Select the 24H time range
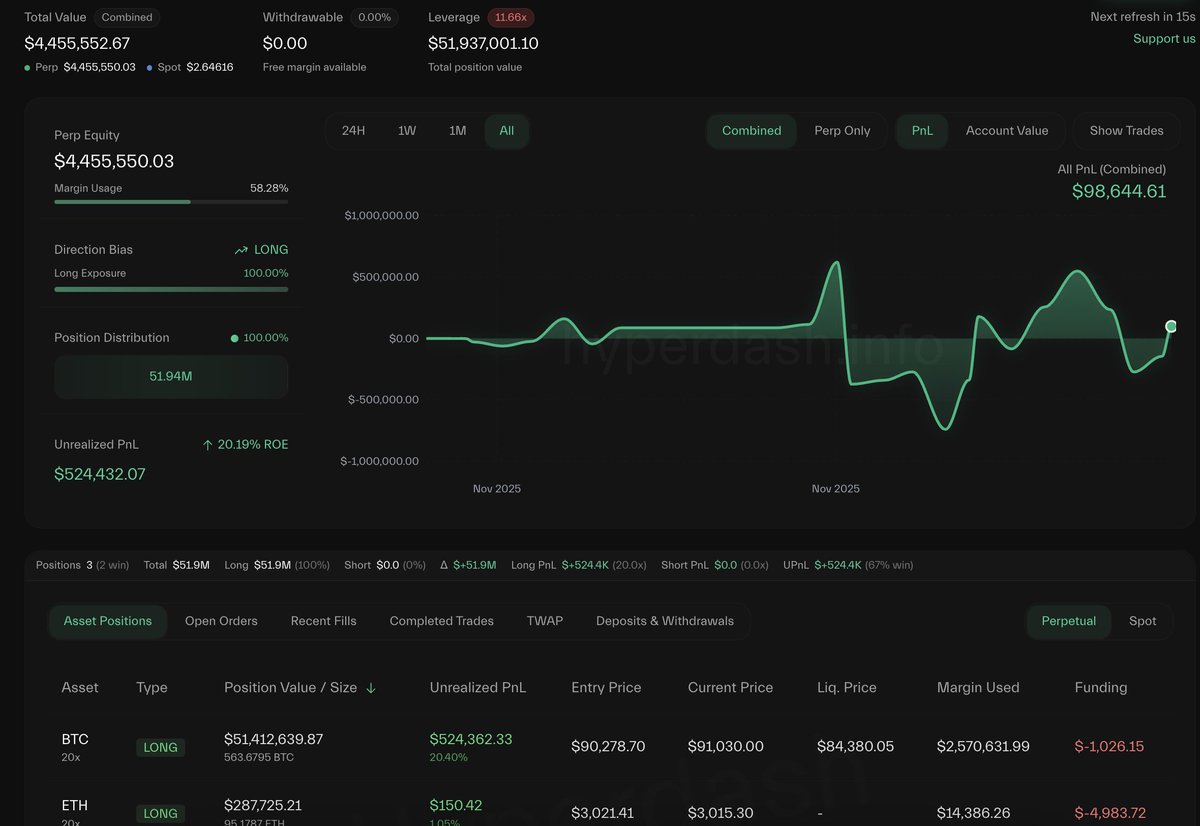 click(353, 131)
